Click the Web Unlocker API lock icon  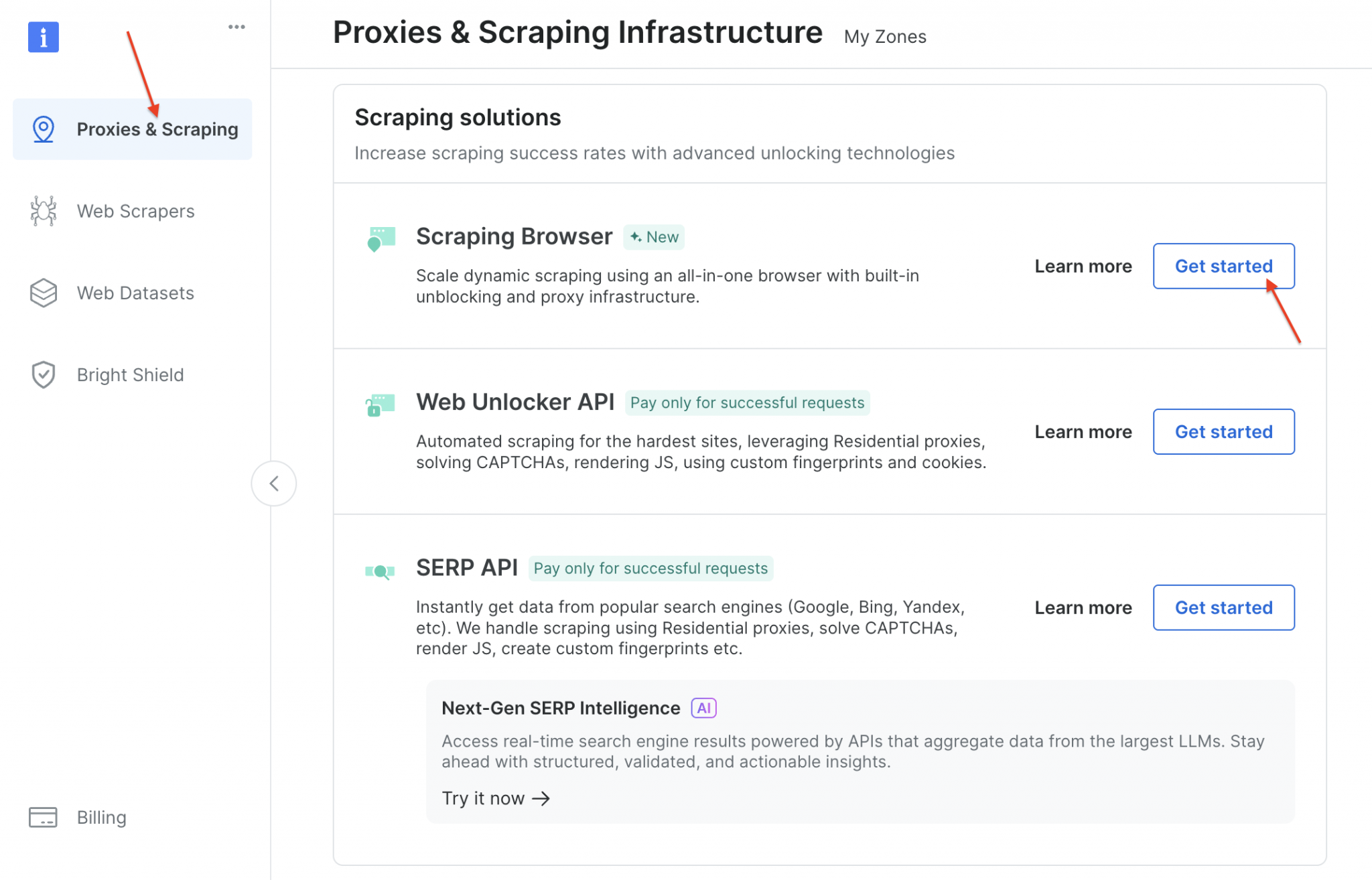(379, 403)
